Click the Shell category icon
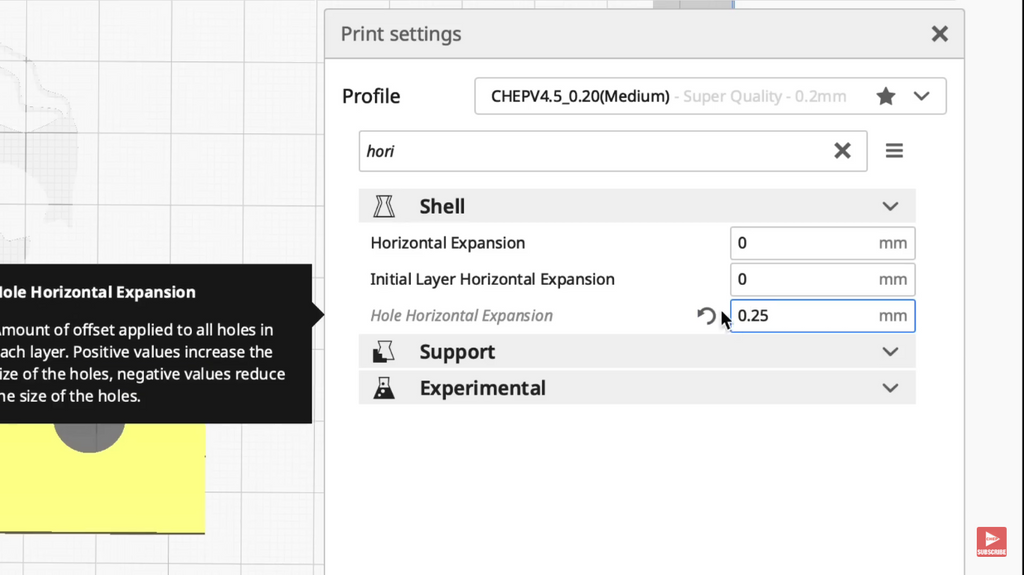Viewport: 1024px width, 575px height. (x=384, y=206)
